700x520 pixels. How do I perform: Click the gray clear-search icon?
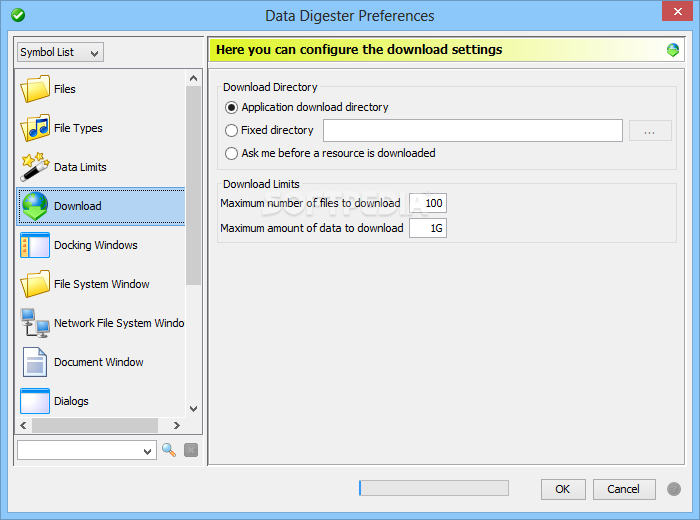point(191,450)
